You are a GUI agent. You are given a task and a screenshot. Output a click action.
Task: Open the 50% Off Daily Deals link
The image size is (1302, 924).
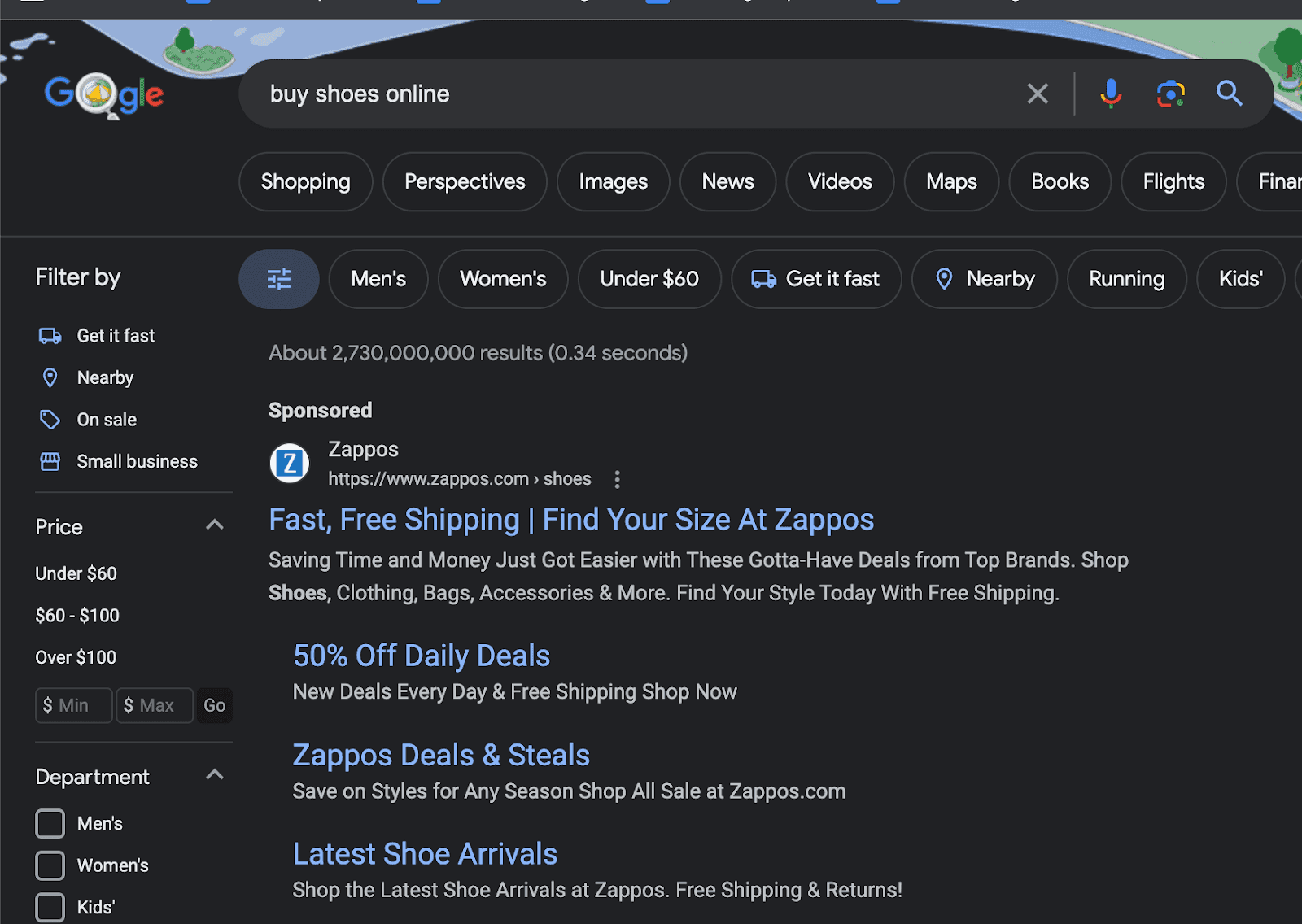coord(422,656)
